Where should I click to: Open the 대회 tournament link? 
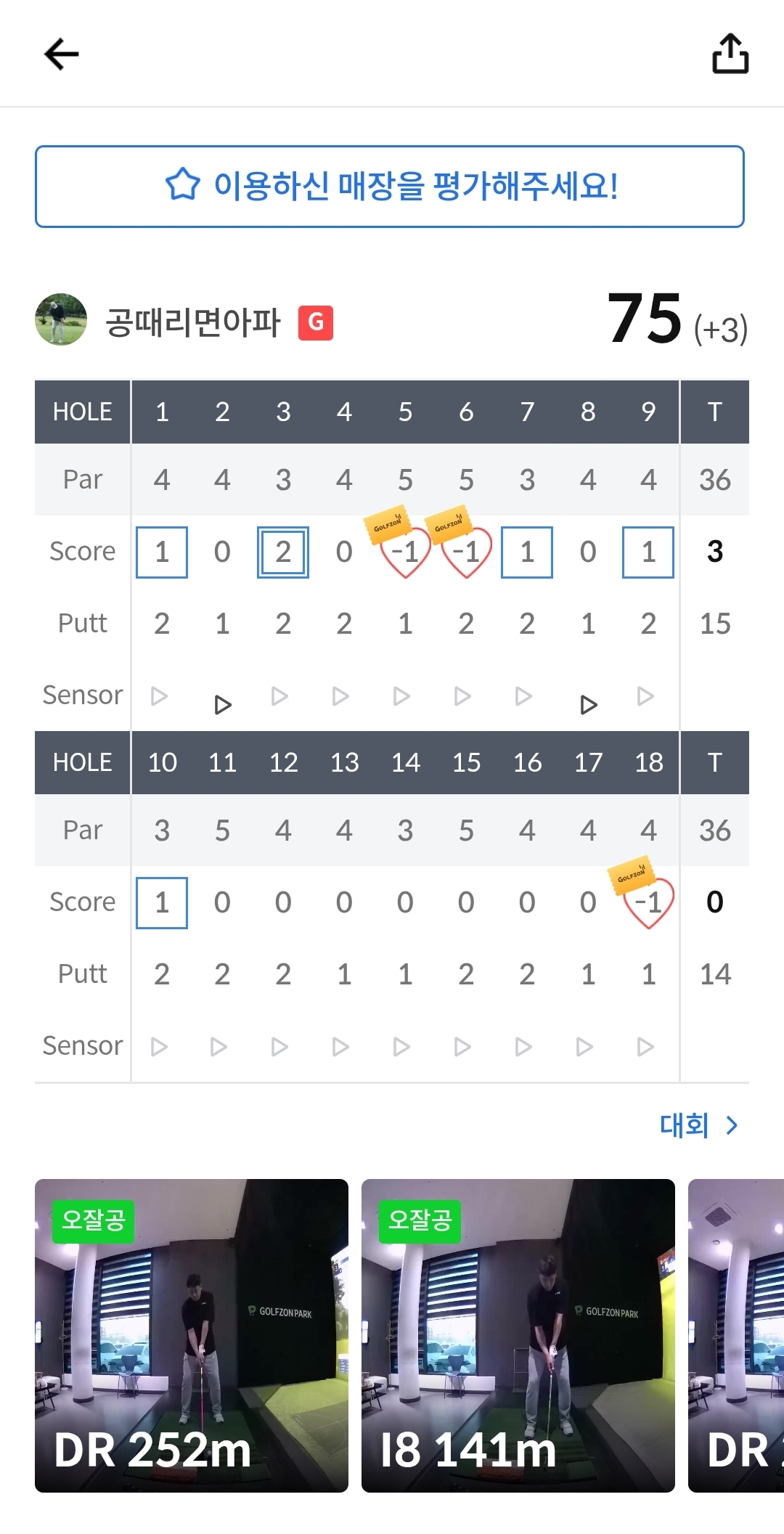(698, 1125)
